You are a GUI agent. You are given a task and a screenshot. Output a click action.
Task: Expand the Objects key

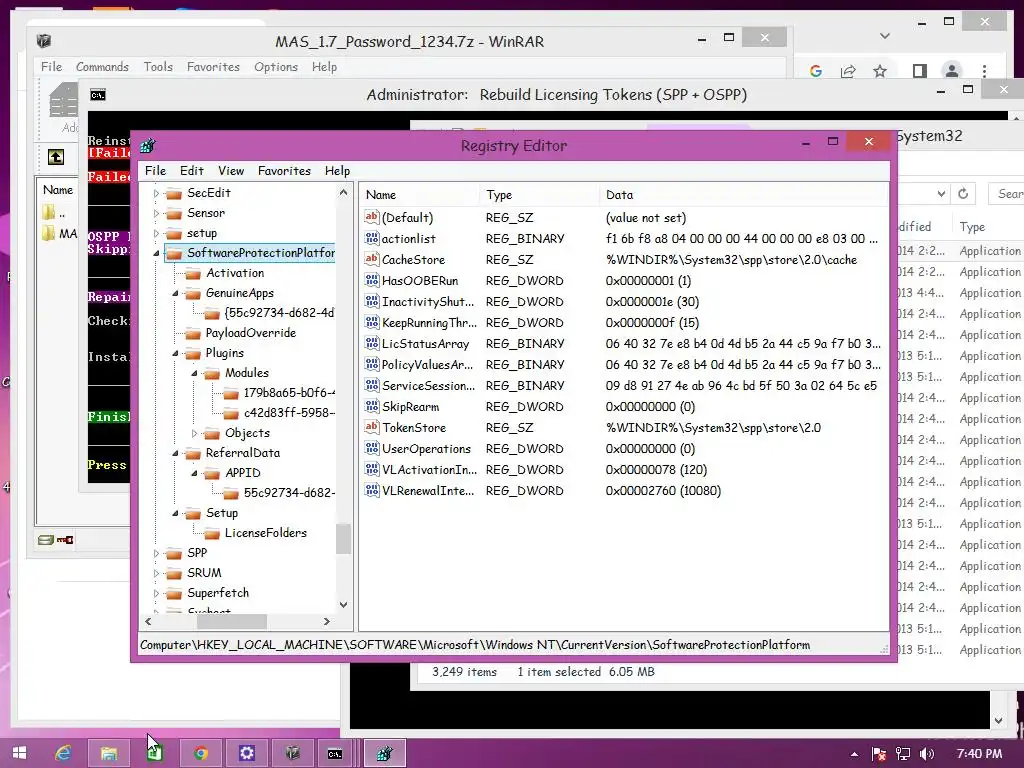point(194,433)
